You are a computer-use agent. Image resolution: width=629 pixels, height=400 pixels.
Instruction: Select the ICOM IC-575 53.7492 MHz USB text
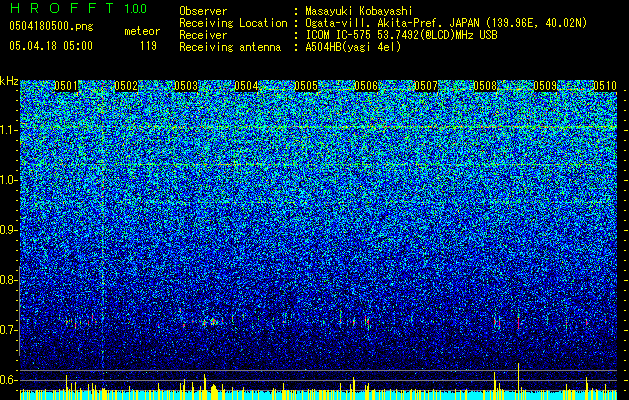[x=401, y=35]
